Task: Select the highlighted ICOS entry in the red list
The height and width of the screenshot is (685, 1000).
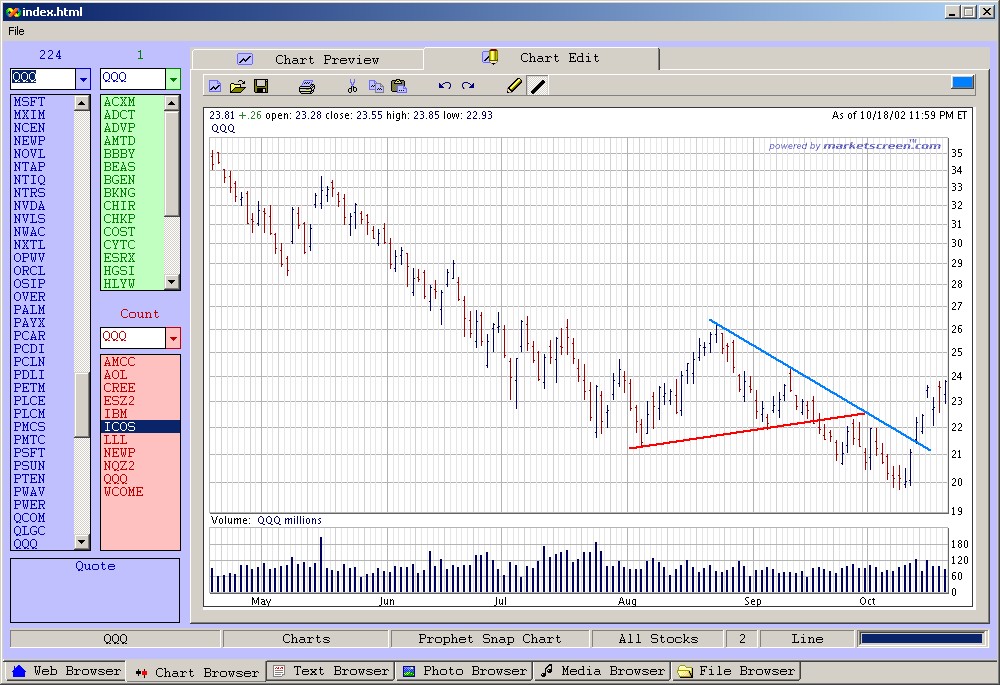Action: pyautogui.click(x=140, y=427)
